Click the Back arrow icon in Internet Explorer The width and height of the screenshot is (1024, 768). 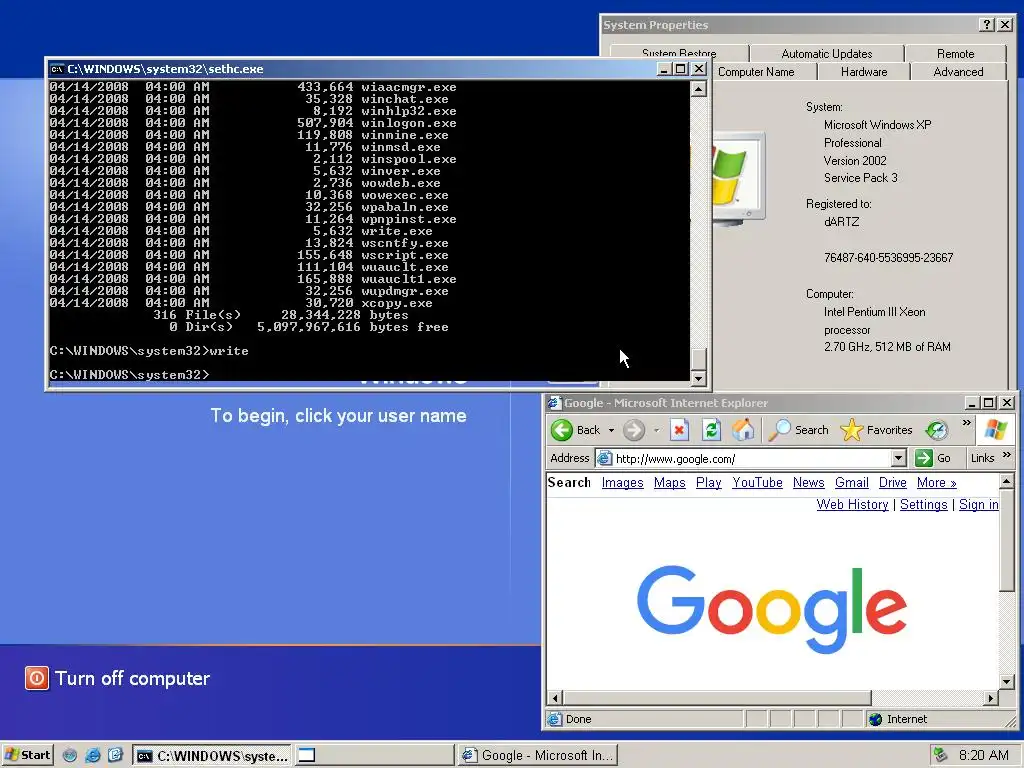pos(562,430)
